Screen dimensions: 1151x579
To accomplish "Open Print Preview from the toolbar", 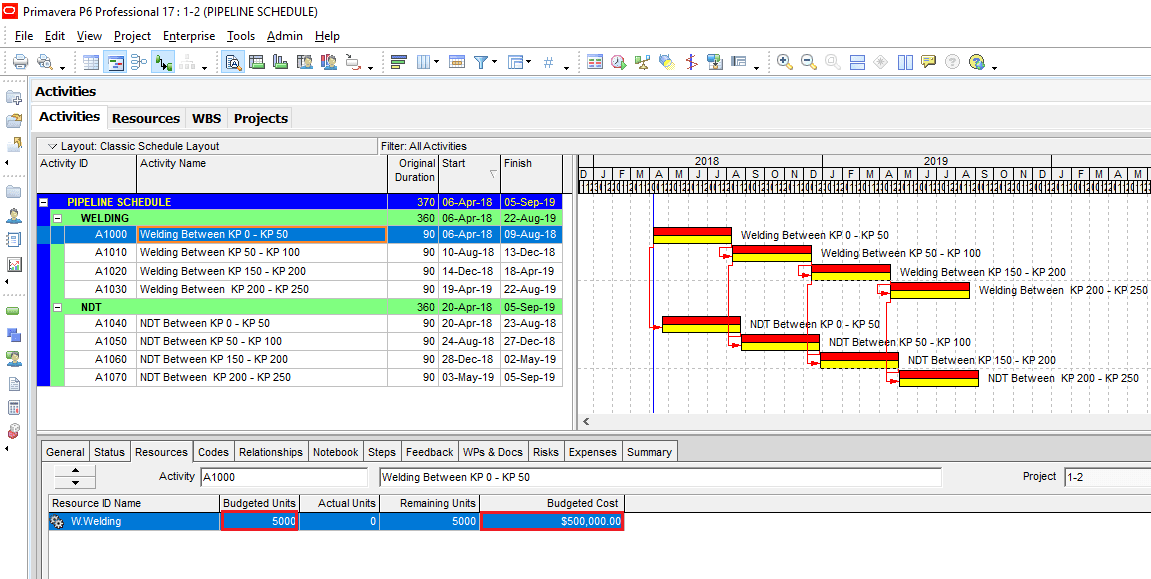I will pos(45,62).
